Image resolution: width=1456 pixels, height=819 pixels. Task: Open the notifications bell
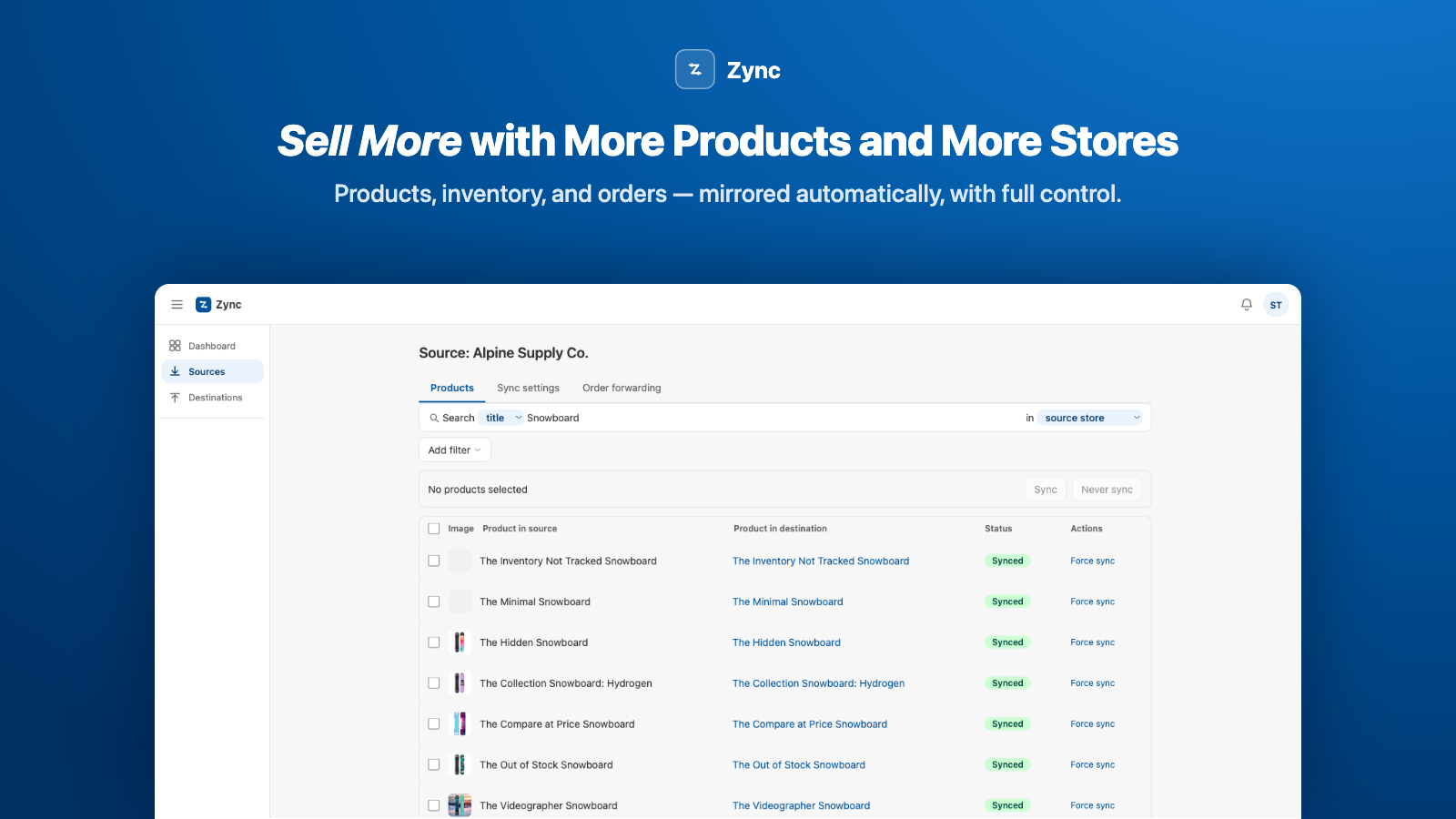(1247, 305)
